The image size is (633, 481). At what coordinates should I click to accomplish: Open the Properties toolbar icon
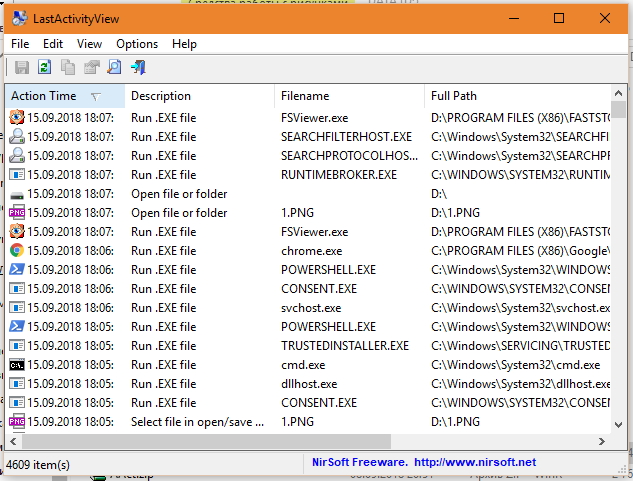click(92, 67)
